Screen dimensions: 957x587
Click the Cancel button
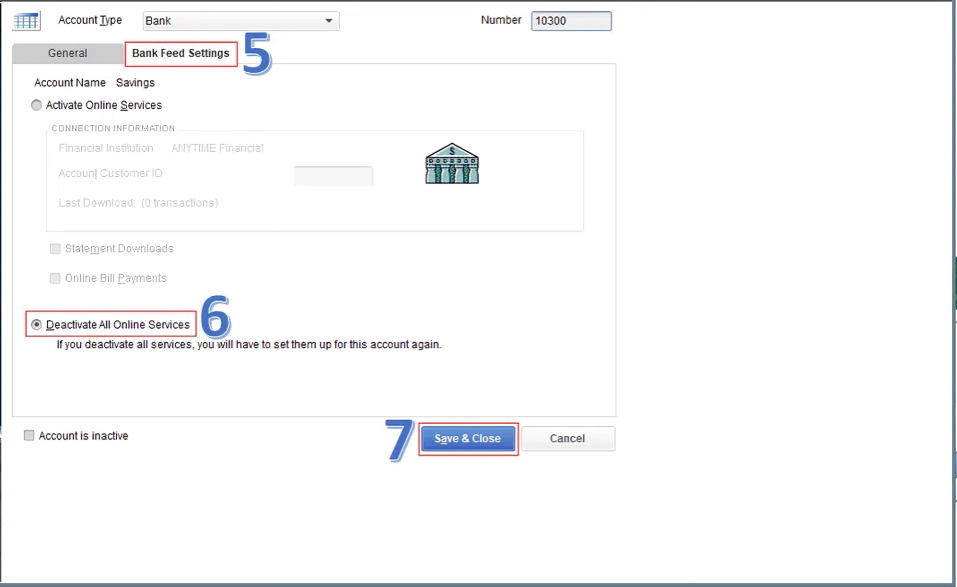pyautogui.click(x=567, y=439)
